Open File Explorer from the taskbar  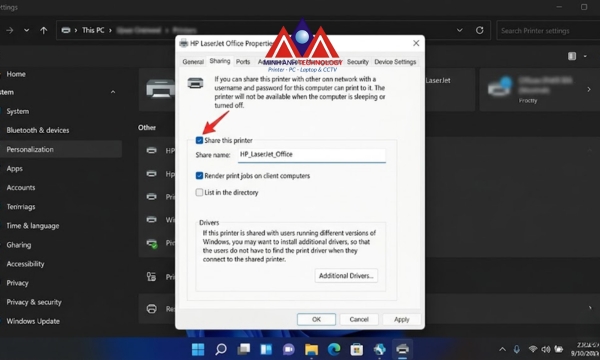pos(311,349)
